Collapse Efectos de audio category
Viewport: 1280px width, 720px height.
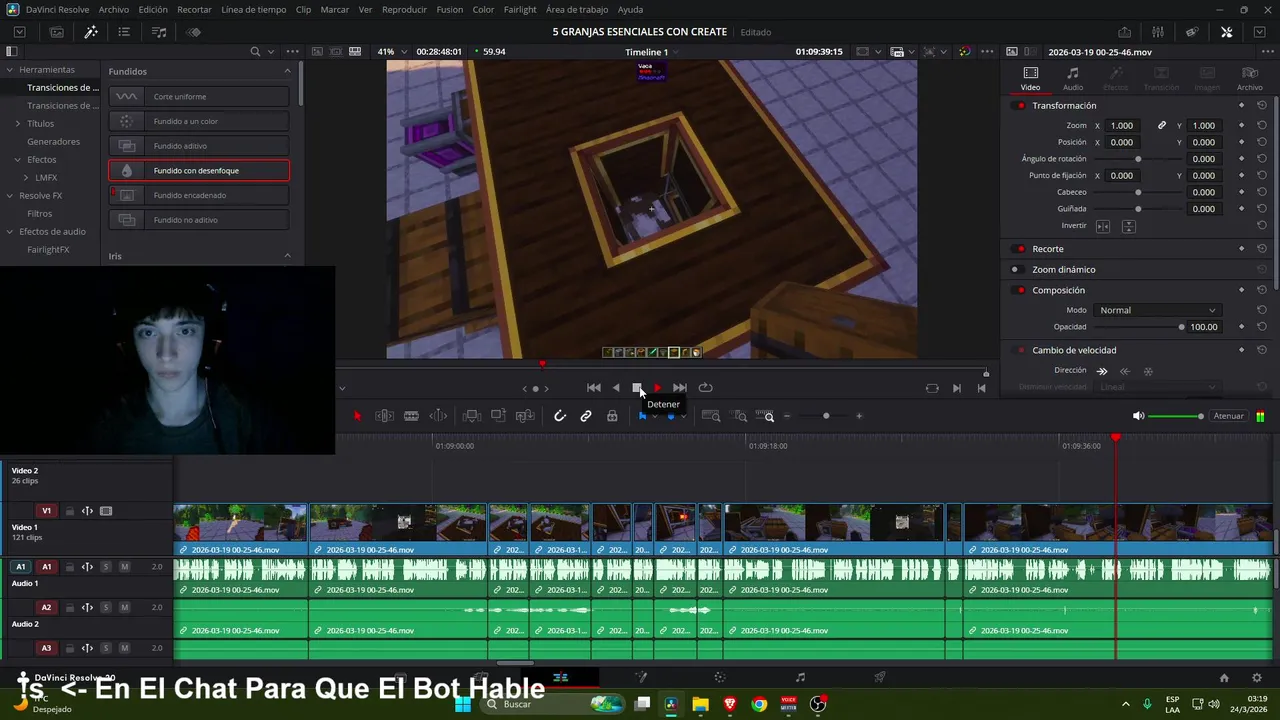point(9,232)
